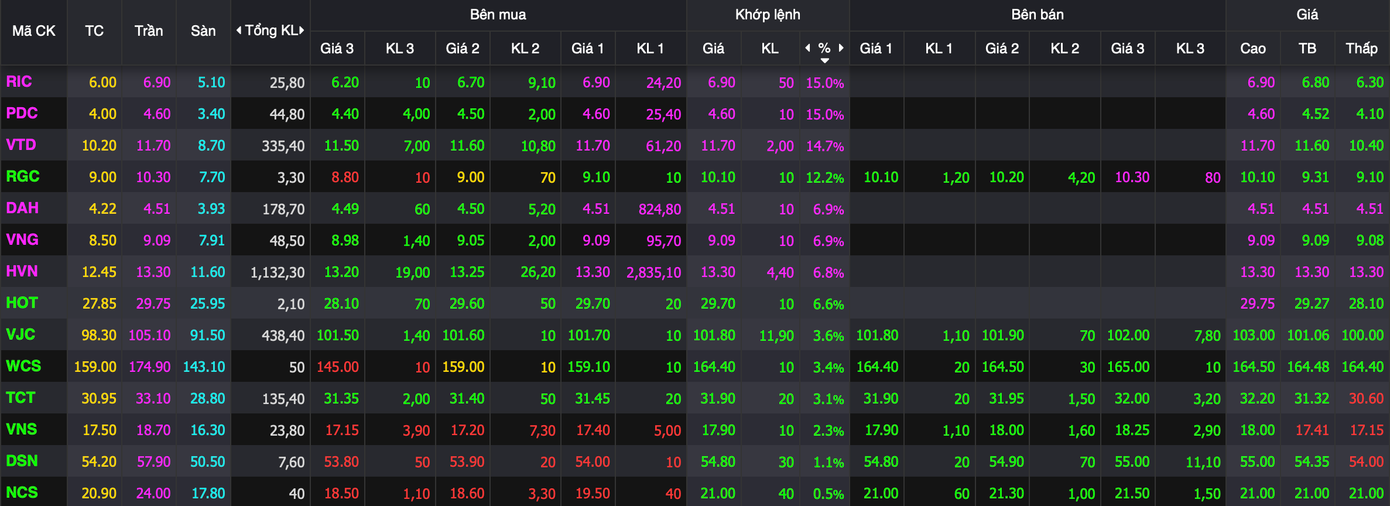Open the HVN stock symbol
This screenshot has width=1390, height=506.
point(22,272)
